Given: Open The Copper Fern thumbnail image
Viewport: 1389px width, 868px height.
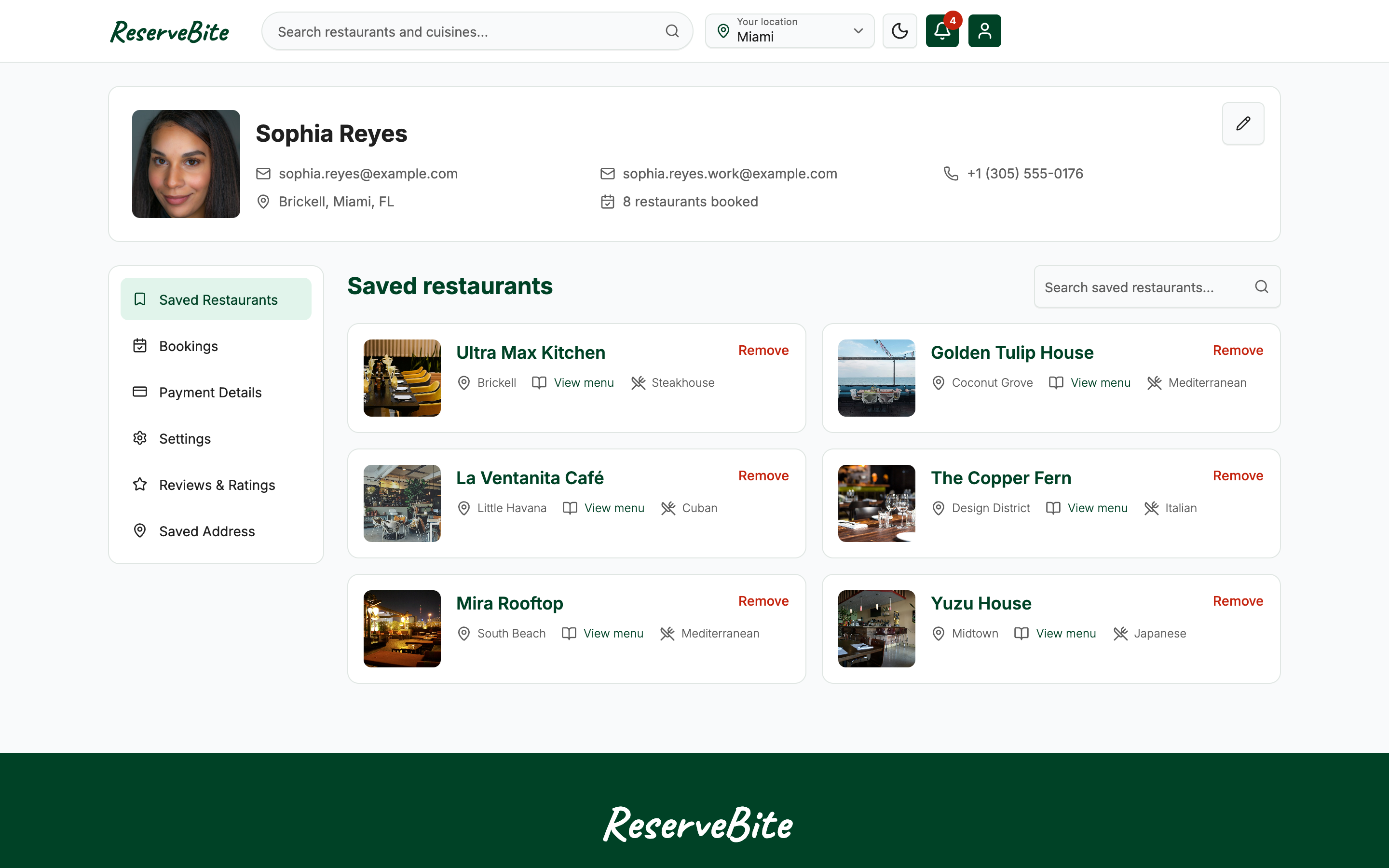Looking at the screenshot, I should (x=876, y=503).
